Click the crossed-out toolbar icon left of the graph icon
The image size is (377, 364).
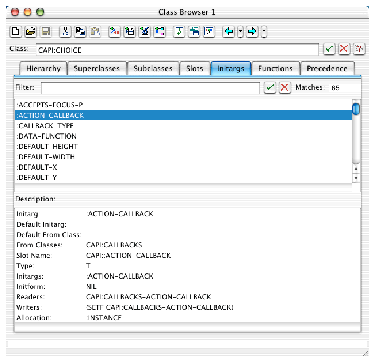(144, 32)
